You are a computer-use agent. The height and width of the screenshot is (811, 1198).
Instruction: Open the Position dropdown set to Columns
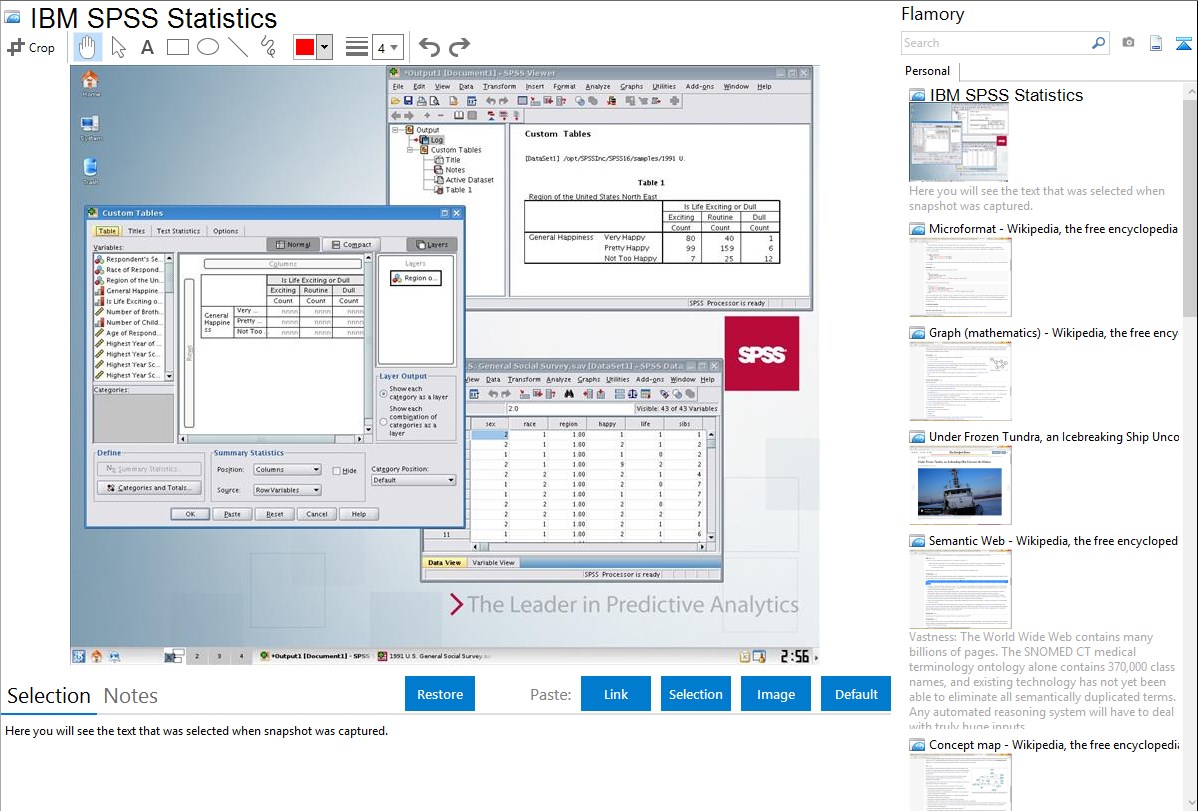(x=287, y=469)
